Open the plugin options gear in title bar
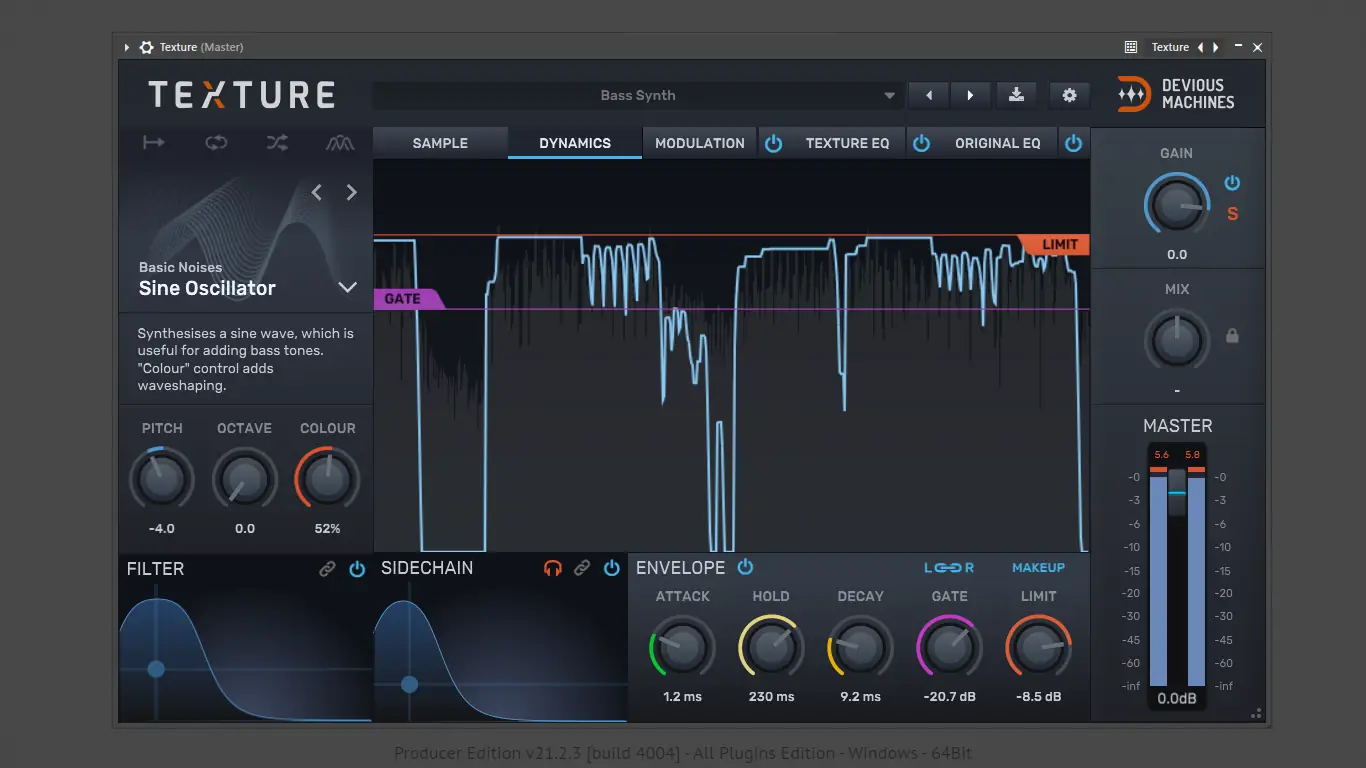Image resolution: width=1366 pixels, height=768 pixels. point(147,47)
